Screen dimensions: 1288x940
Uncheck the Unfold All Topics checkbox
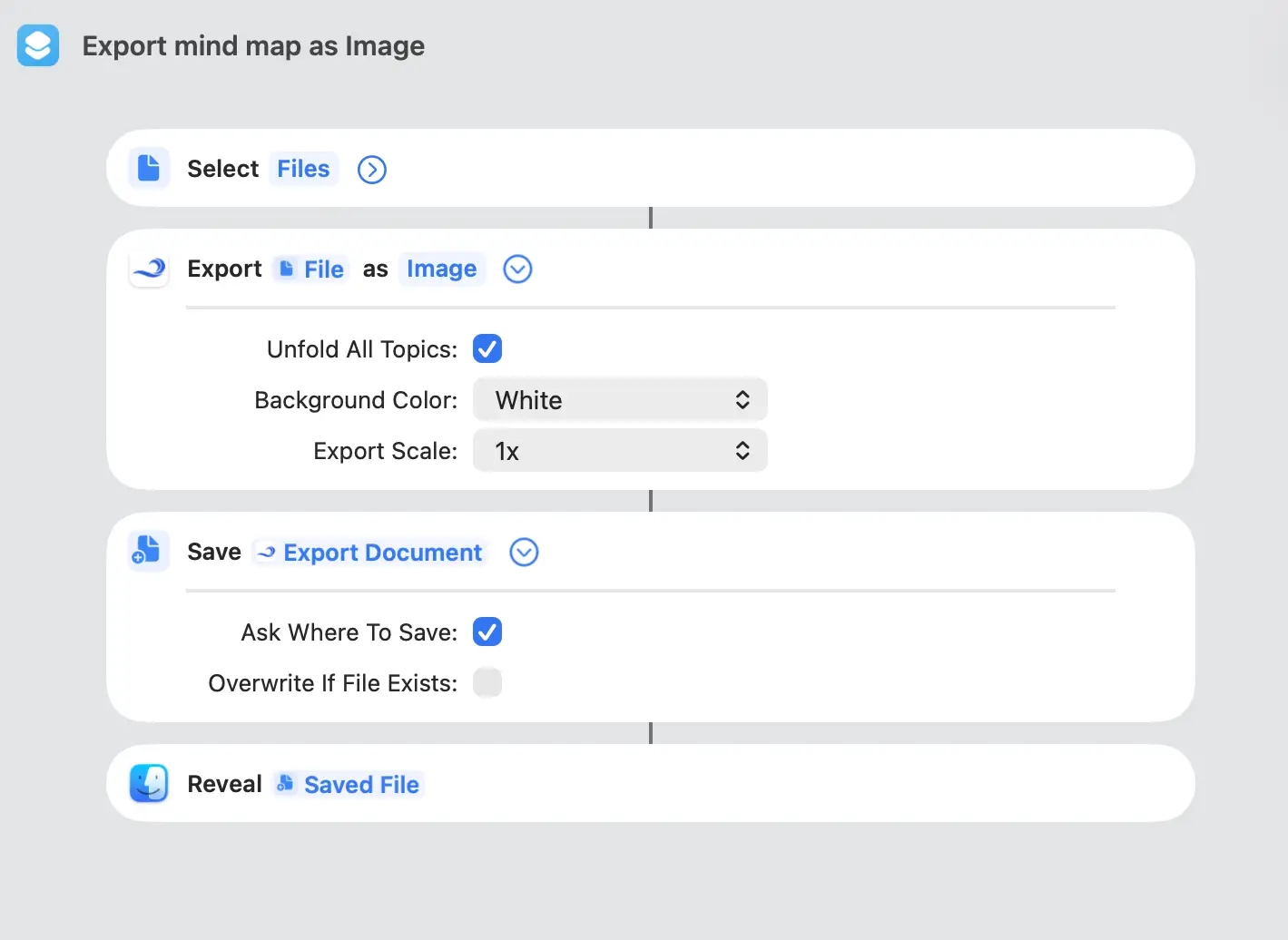pyautogui.click(x=487, y=348)
